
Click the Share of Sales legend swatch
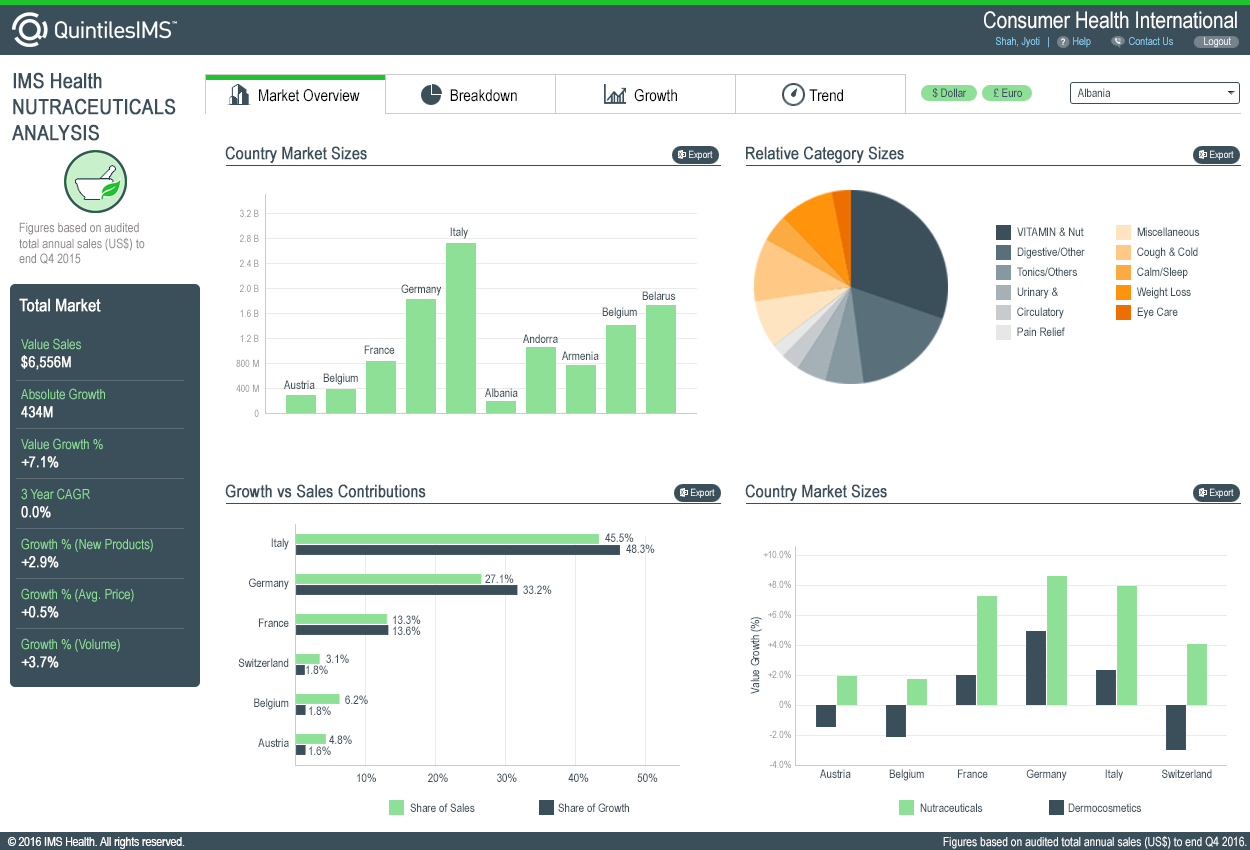[x=396, y=808]
